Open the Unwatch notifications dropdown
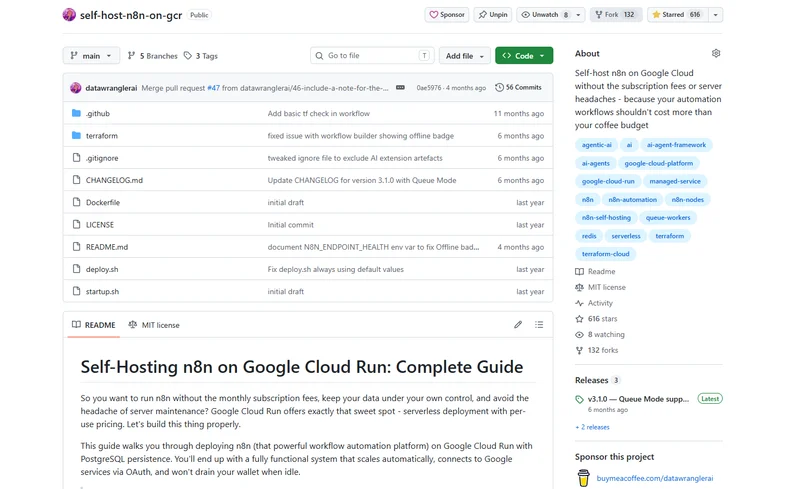The image size is (800, 489). click(x=551, y=15)
